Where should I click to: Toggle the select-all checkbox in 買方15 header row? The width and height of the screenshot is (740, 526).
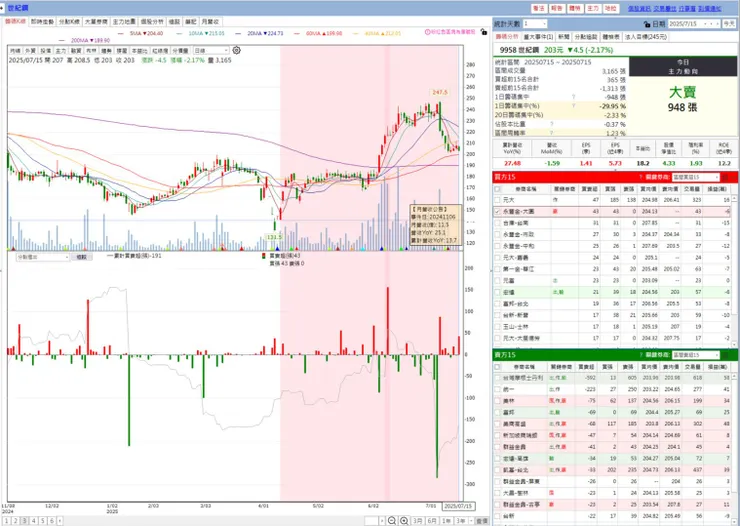[497, 189]
